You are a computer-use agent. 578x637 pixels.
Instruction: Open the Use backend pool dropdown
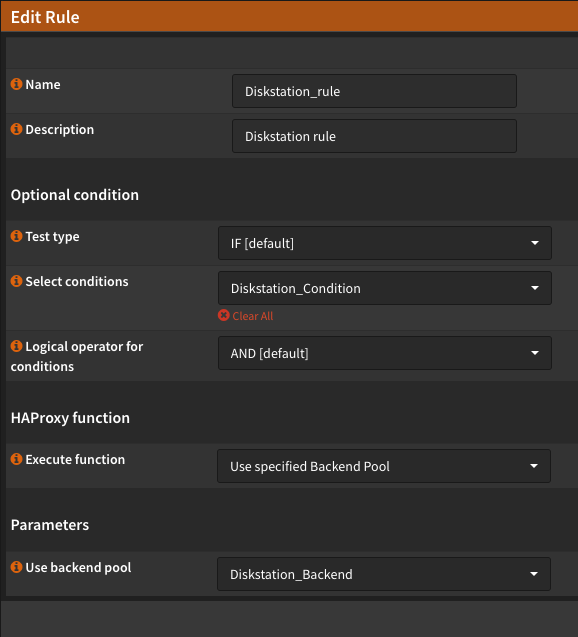coord(384,574)
